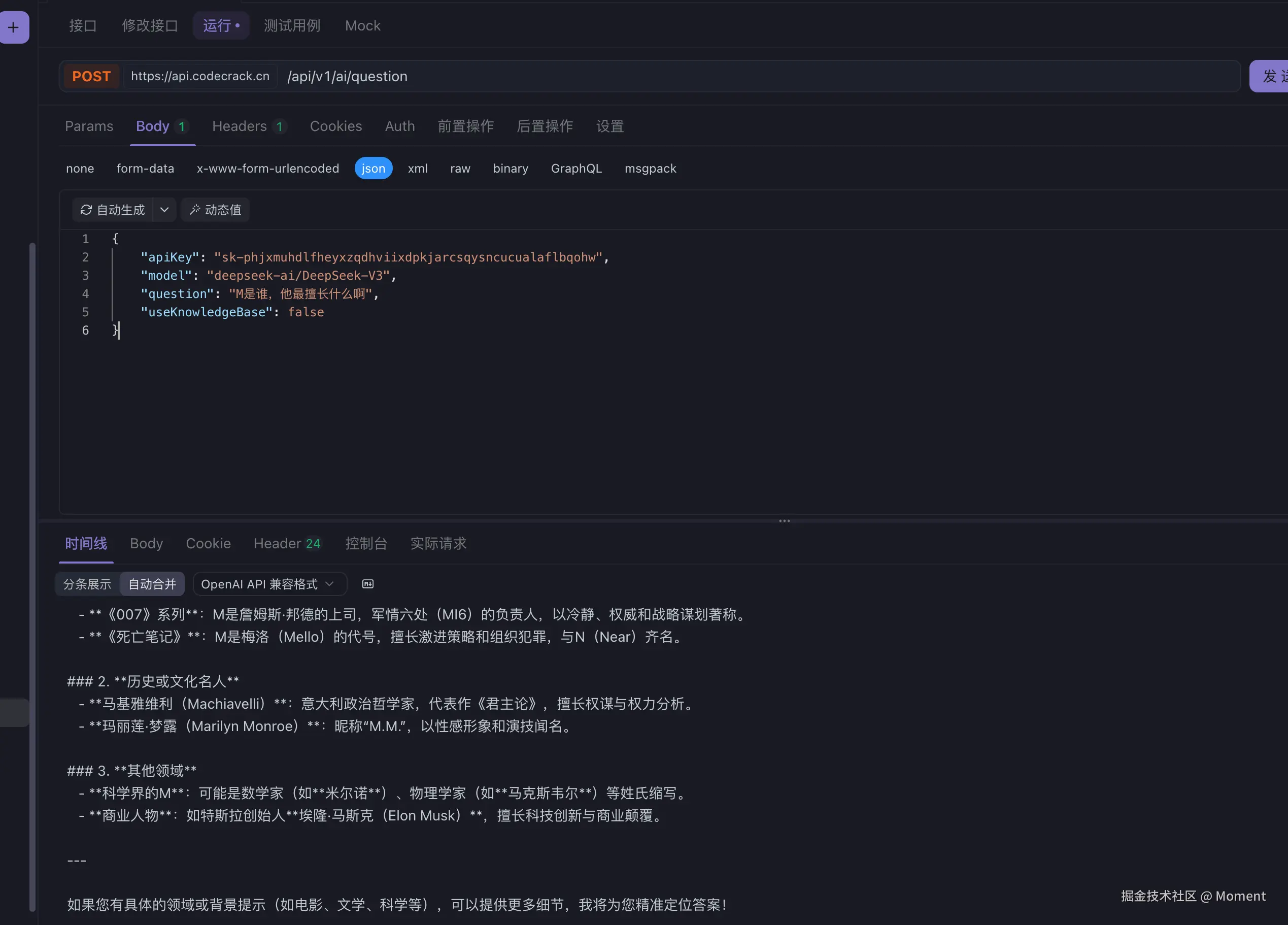Toggle markdown rendering of the response

pyautogui.click(x=367, y=583)
